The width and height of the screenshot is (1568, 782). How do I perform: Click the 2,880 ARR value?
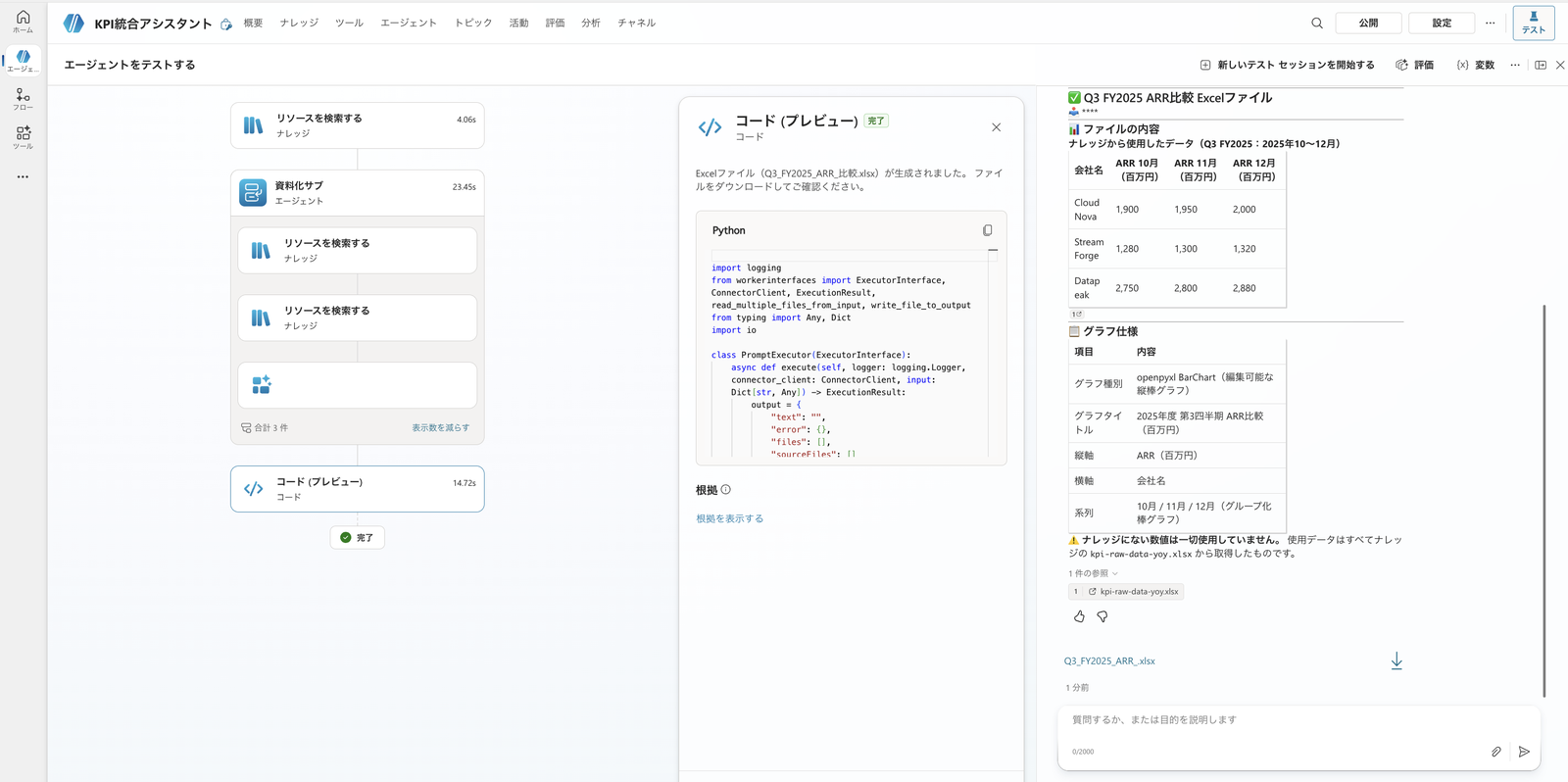1245,288
